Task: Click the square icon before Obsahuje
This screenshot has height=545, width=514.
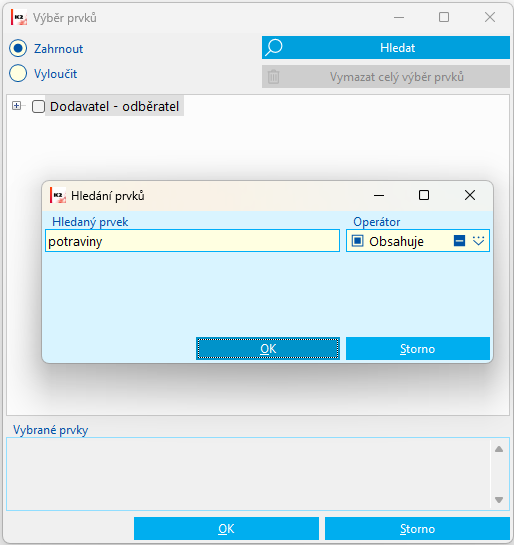Action: coord(357,241)
